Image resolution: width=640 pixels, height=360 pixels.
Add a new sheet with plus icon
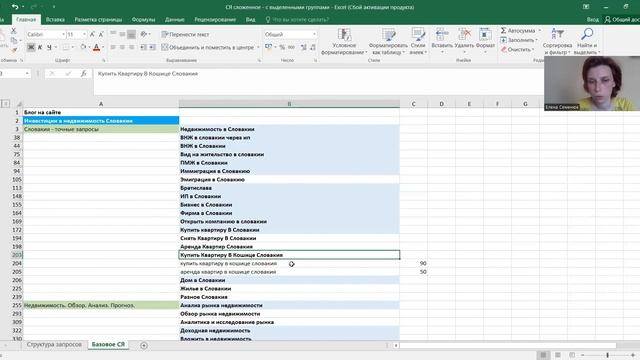[144, 345]
